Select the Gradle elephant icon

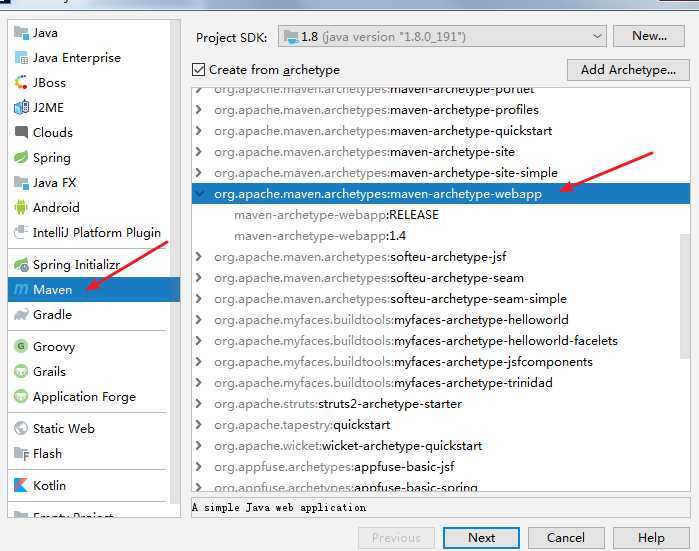[21, 315]
